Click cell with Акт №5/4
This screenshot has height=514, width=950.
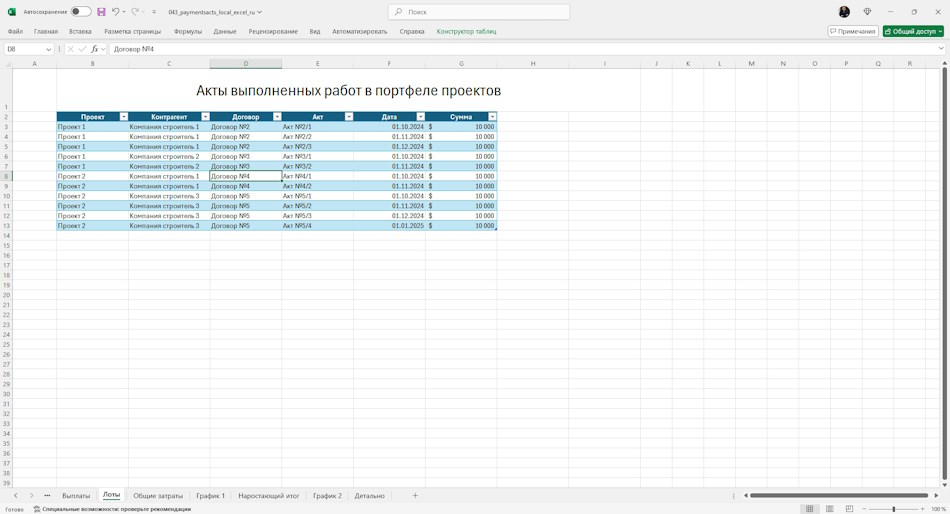pos(317,225)
